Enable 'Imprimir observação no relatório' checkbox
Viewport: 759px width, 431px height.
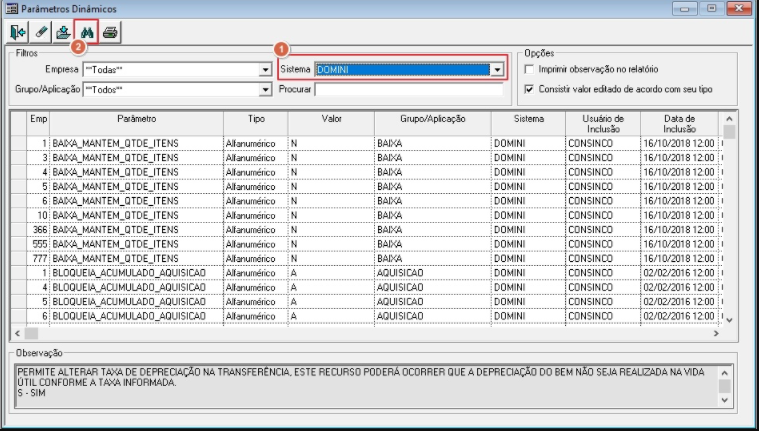point(530,69)
